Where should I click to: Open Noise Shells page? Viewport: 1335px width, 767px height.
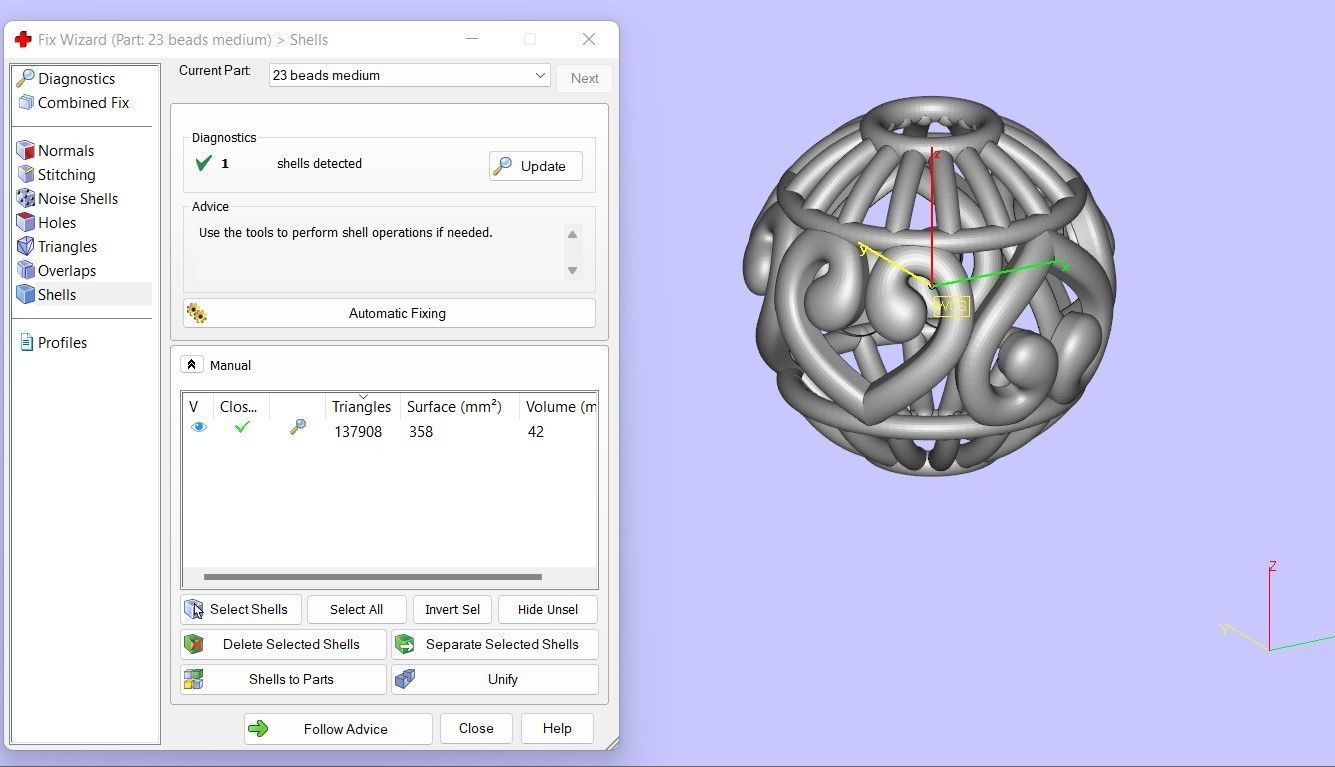pyautogui.click(x=78, y=198)
